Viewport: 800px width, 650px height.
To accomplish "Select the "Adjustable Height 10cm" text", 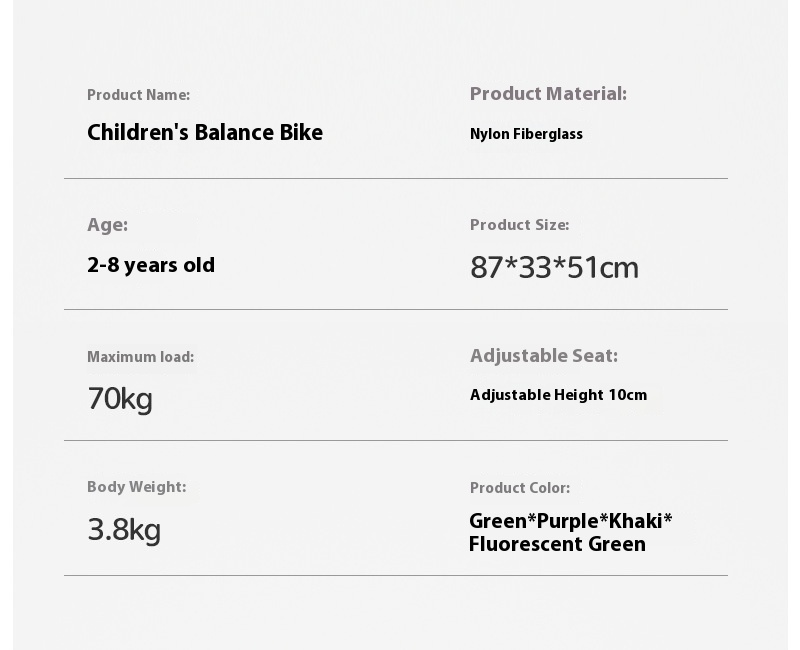I will (x=558, y=395).
